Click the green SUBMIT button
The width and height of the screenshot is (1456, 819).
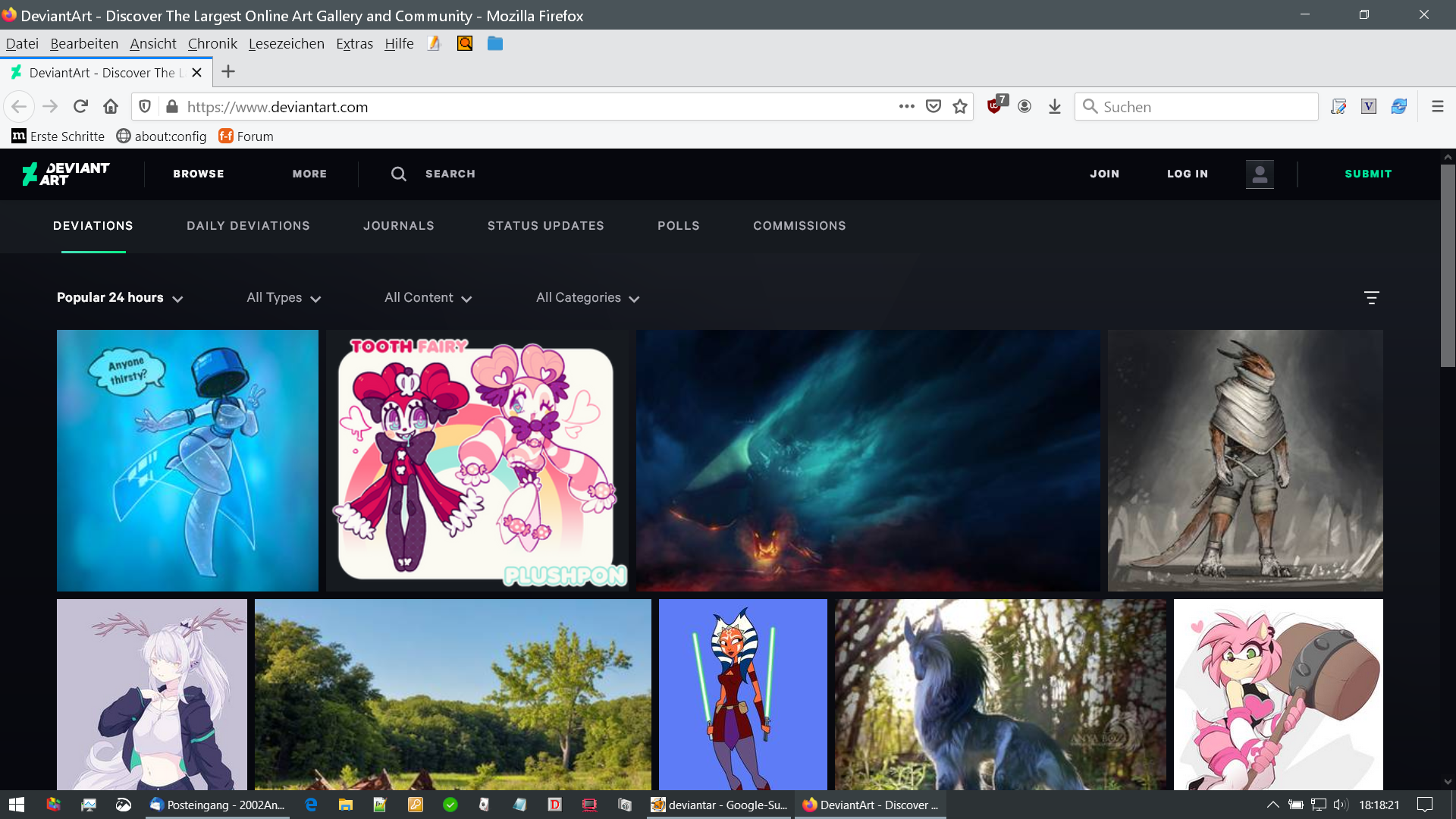tap(1368, 174)
